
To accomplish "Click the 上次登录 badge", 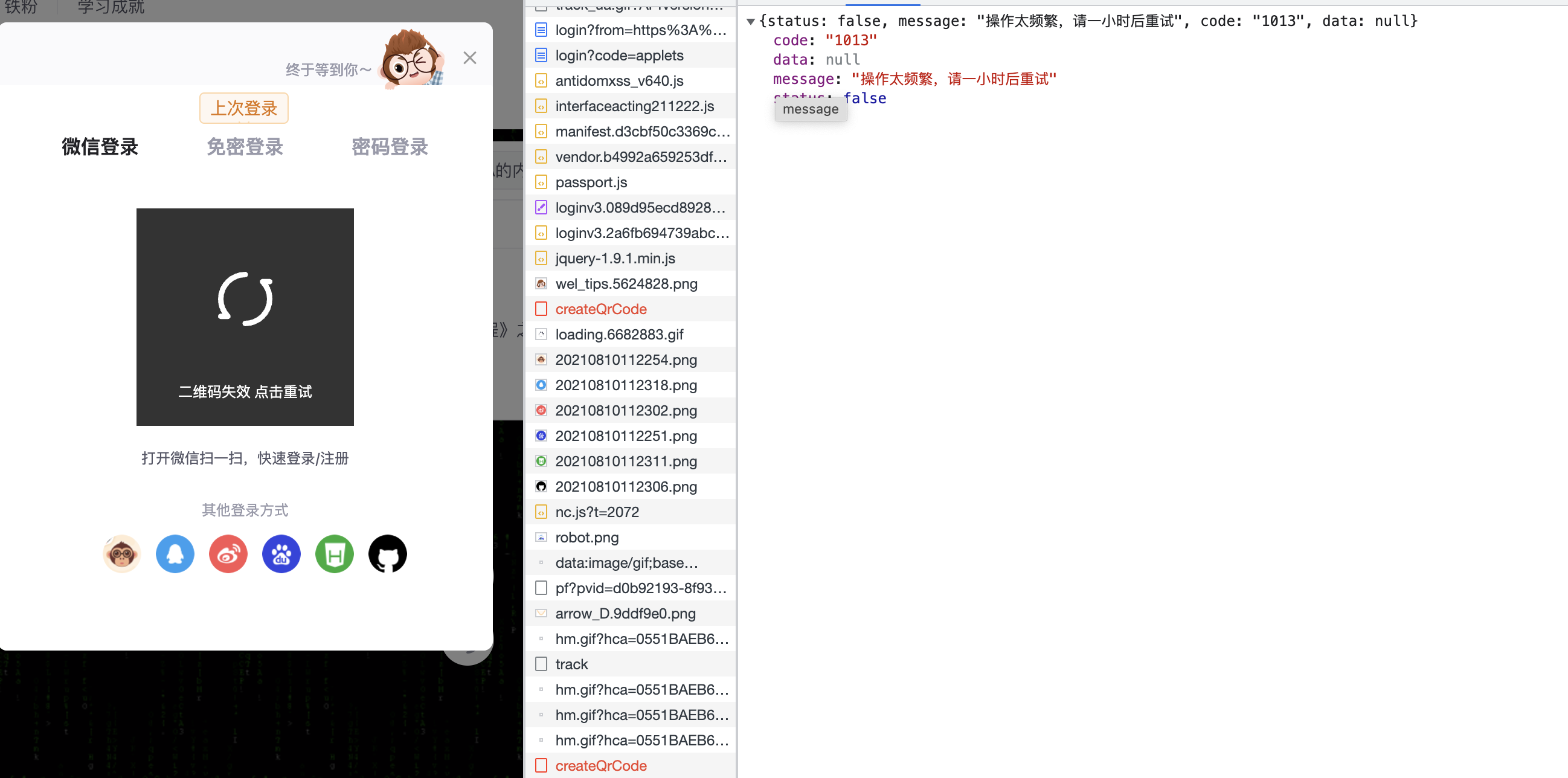I will tap(244, 108).
